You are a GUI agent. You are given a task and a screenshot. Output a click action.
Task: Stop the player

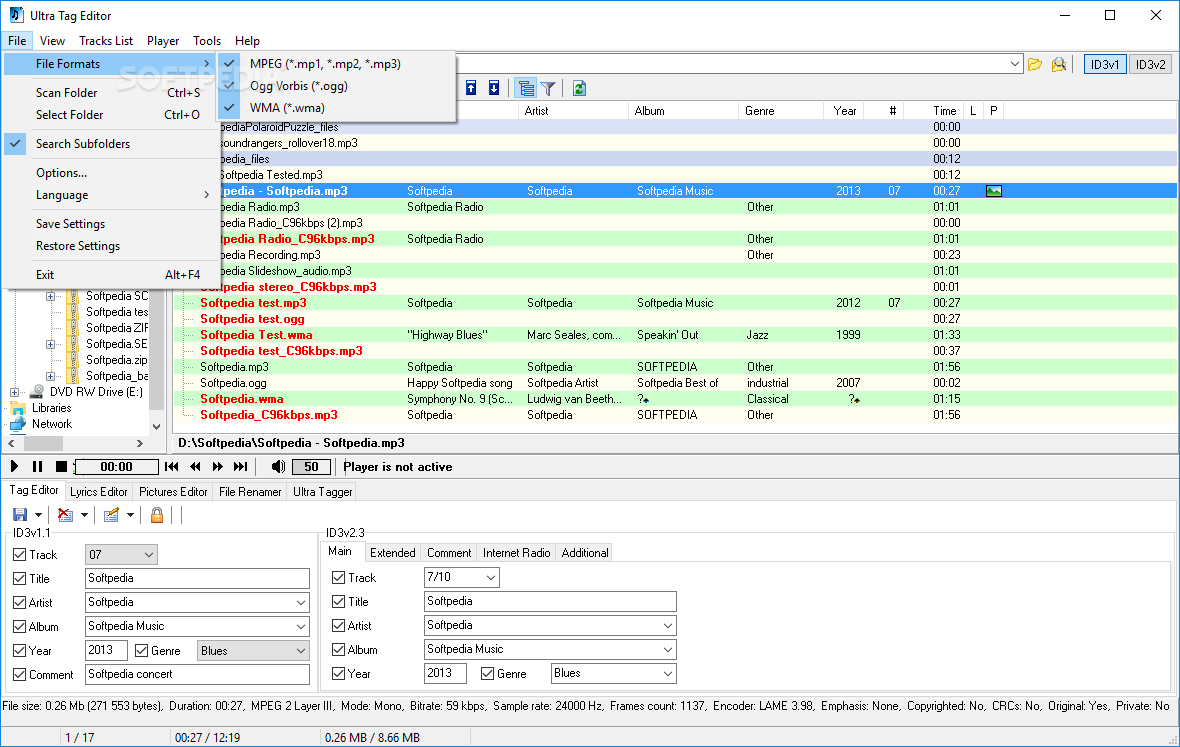(x=62, y=466)
